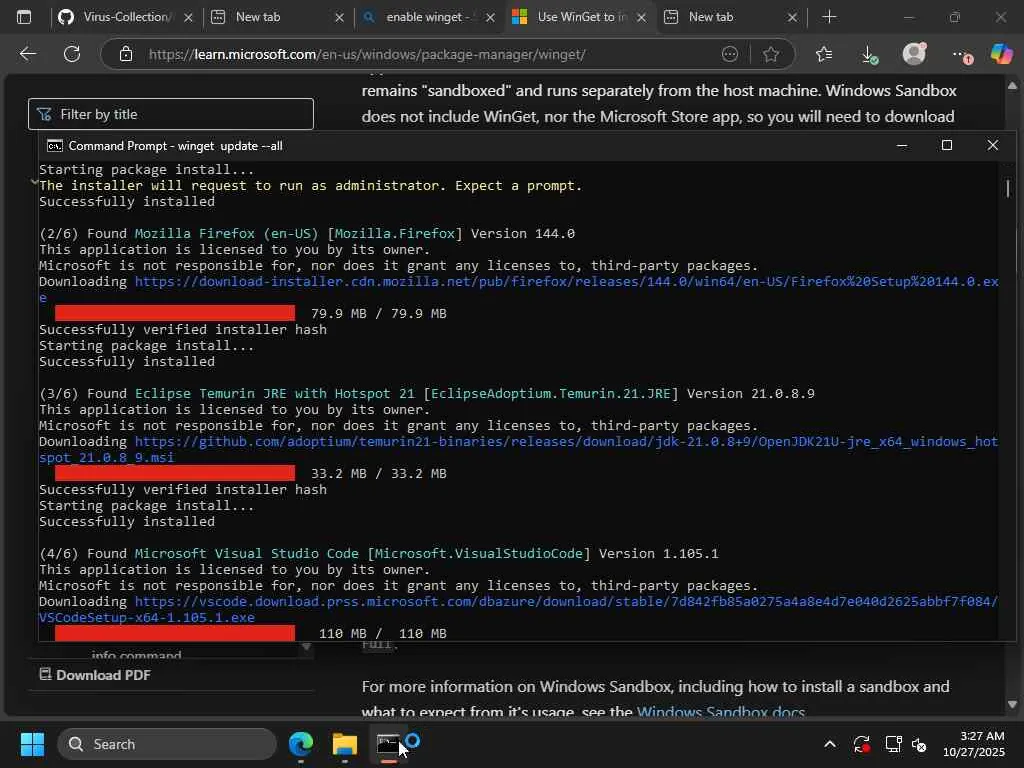Open Microsoft Edge from taskbar
This screenshot has width=1024, height=768.
(x=301, y=744)
